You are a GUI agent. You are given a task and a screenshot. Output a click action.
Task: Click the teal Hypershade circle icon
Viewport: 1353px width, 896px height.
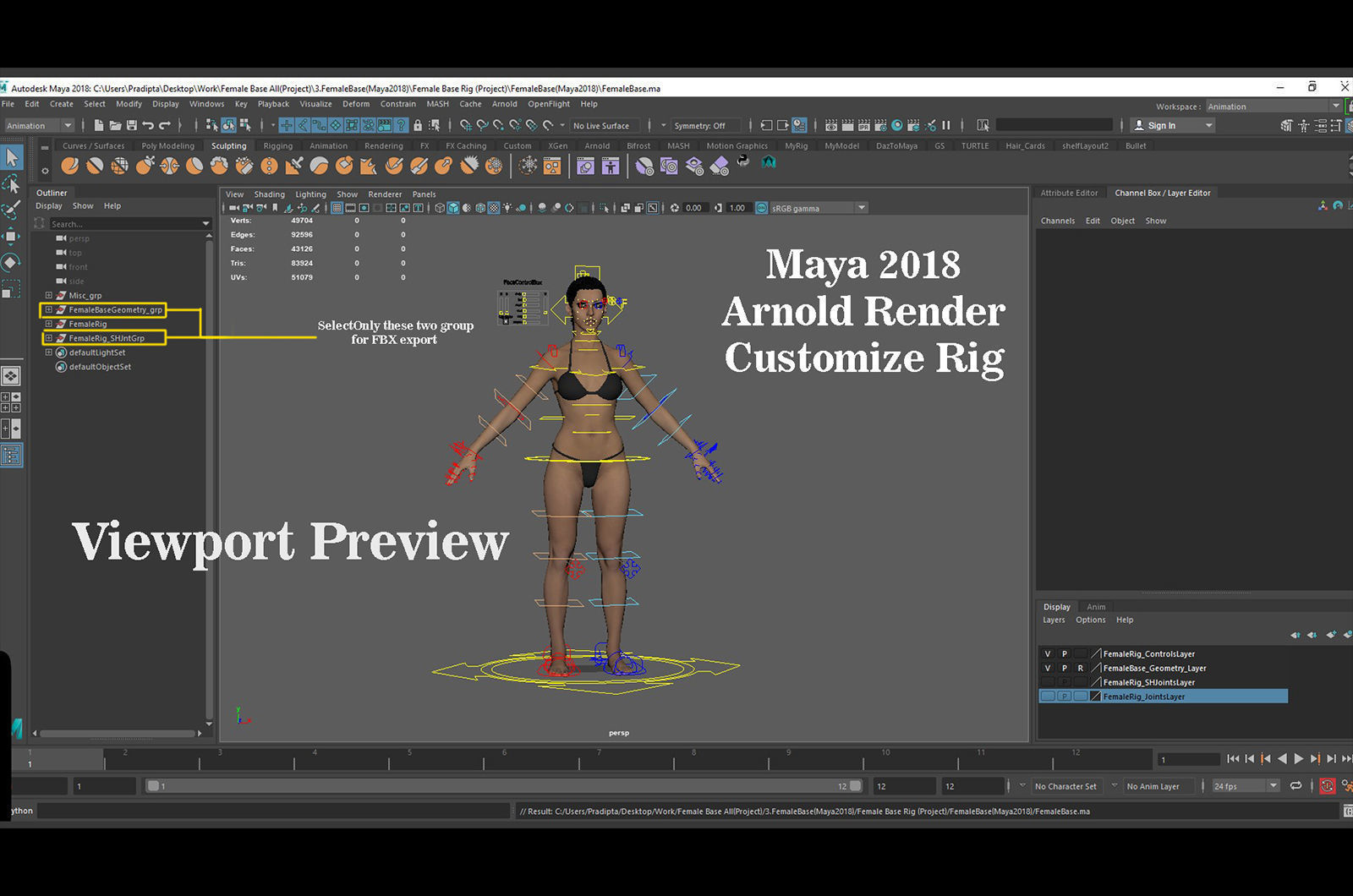pos(897,125)
